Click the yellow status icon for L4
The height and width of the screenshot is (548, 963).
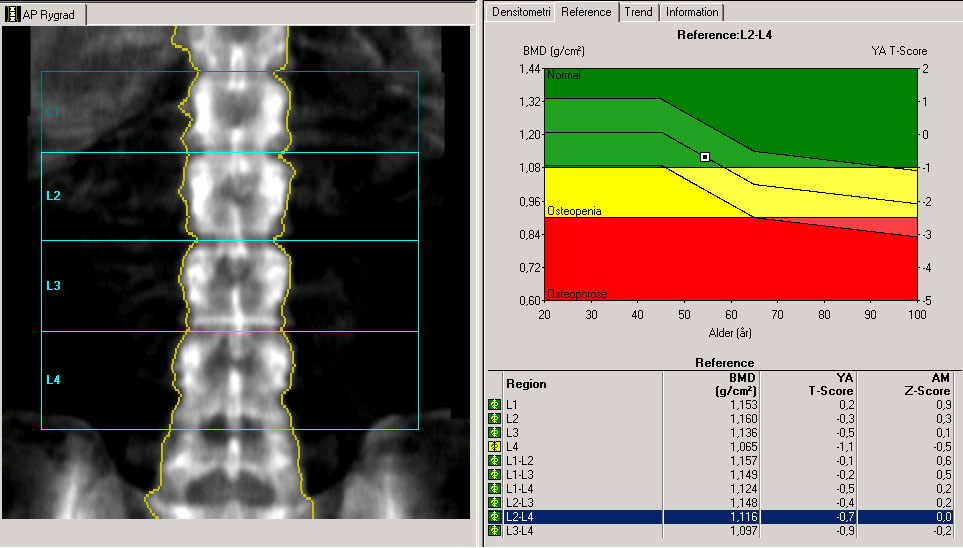[494, 446]
